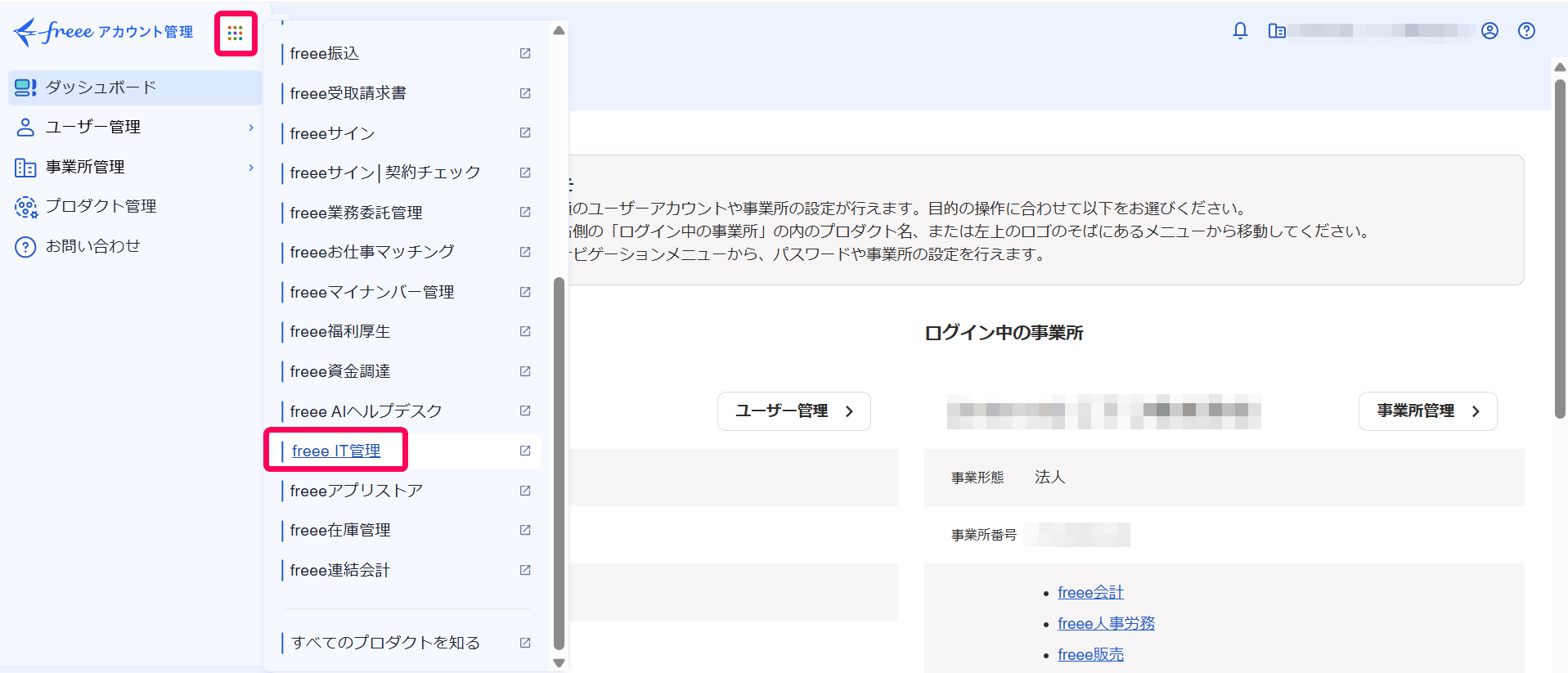Screen dimensions: 1568x673
Task: Expand the ユーザー管理 sidebar chevron
Action: point(251,128)
